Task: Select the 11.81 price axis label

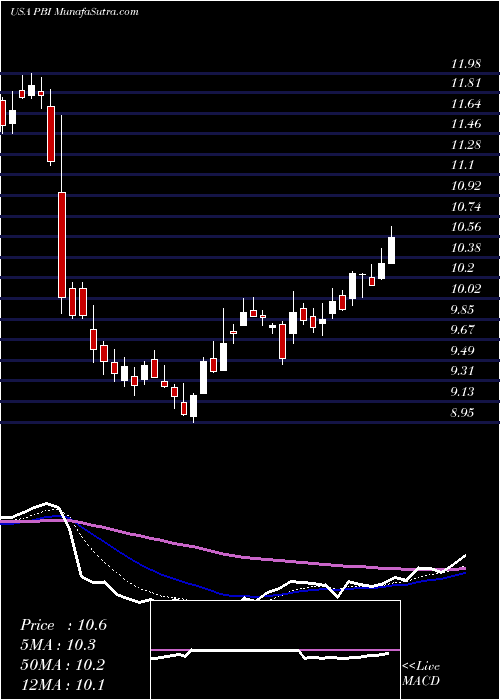Action: [x=465, y=83]
